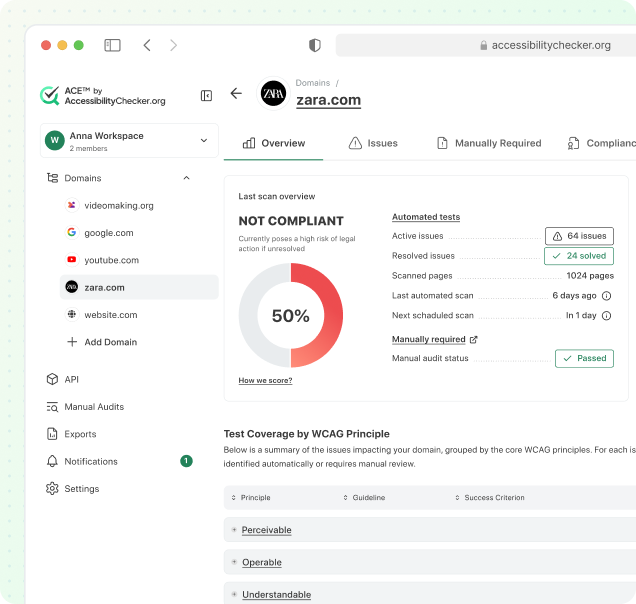Switch to the Overview tab
This screenshot has height=604, width=636.
tap(274, 143)
